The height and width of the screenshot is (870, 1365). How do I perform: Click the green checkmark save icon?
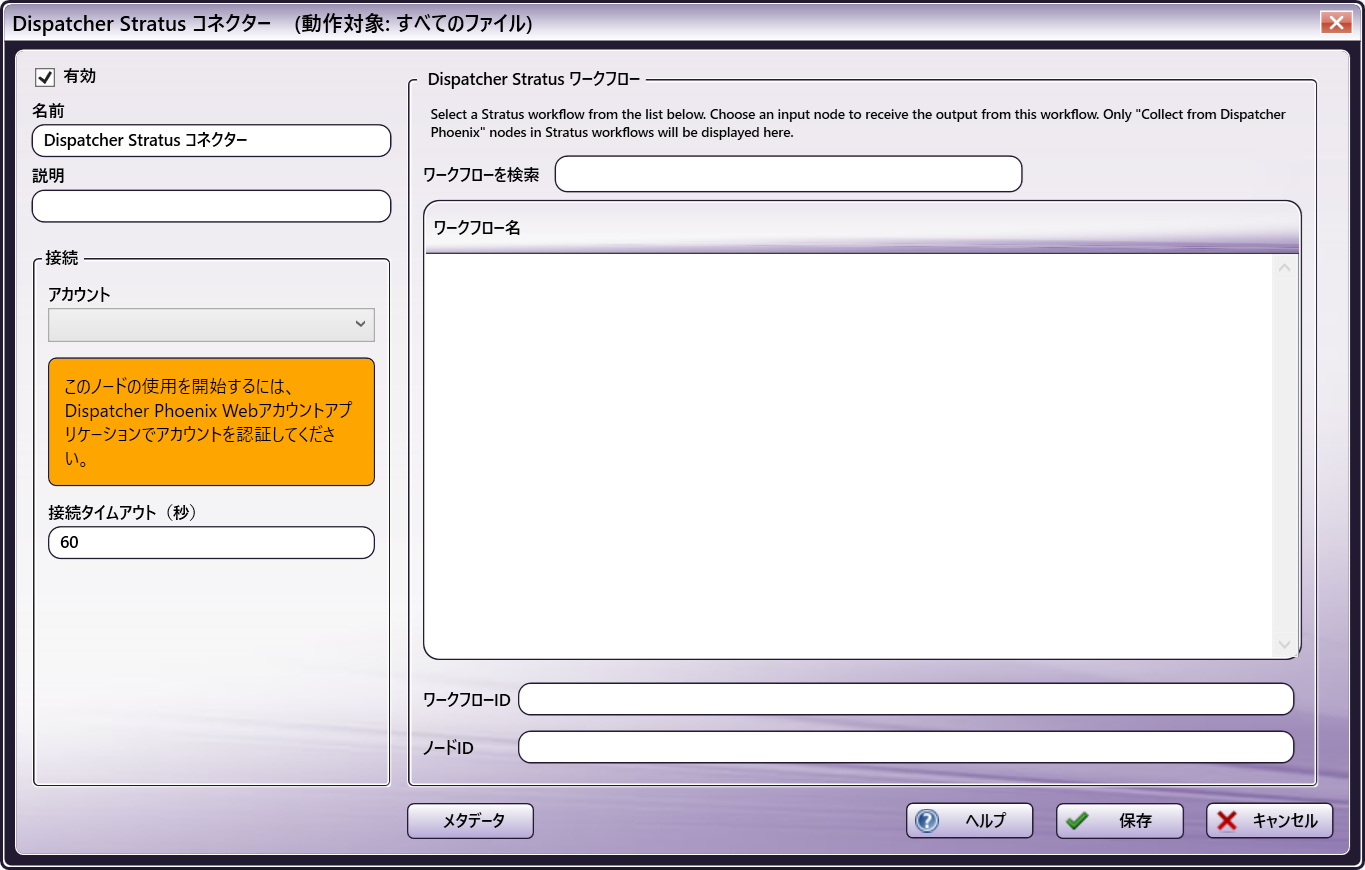(x=1077, y=821)
